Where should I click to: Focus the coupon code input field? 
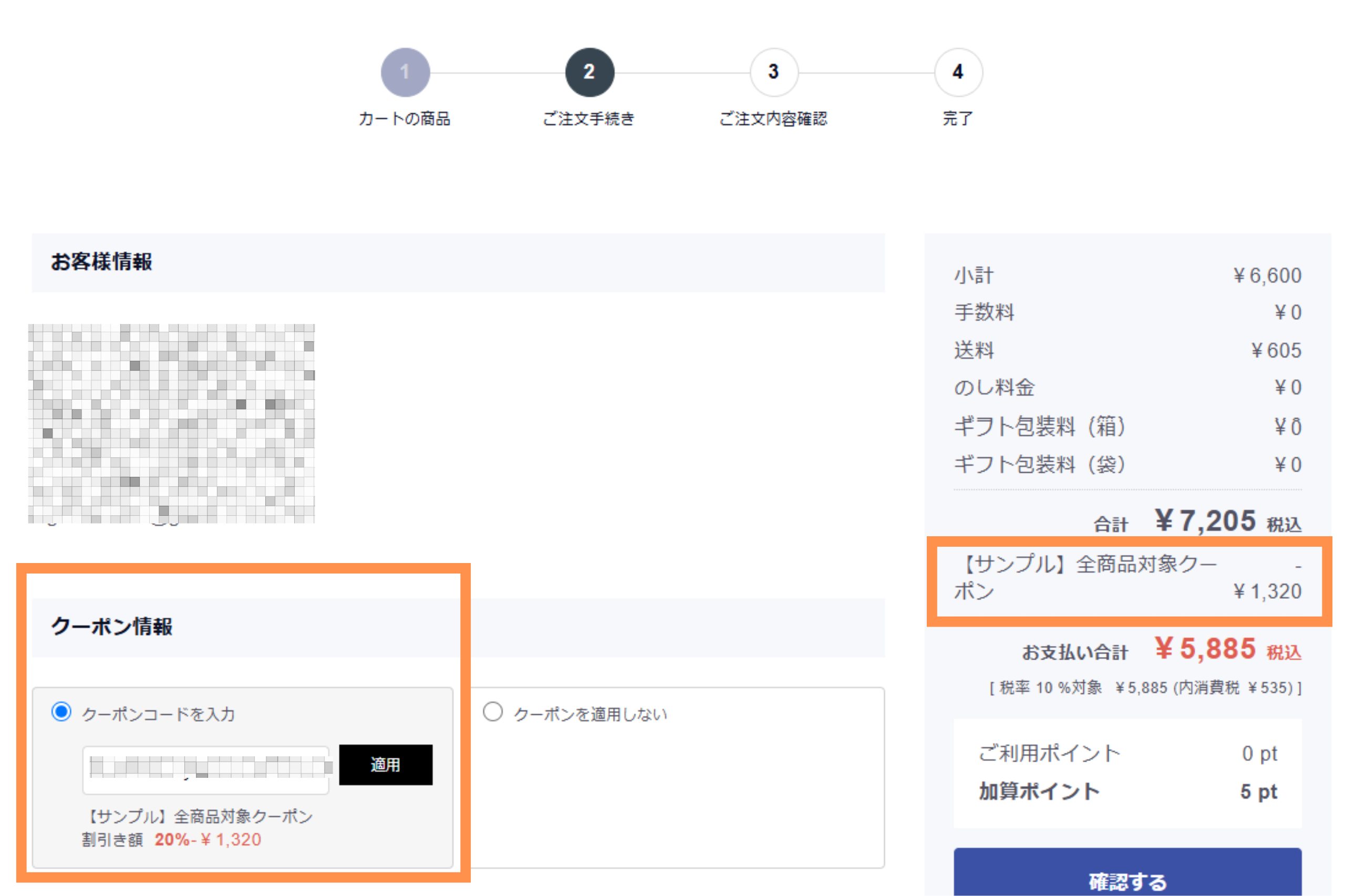coord(206,770)
